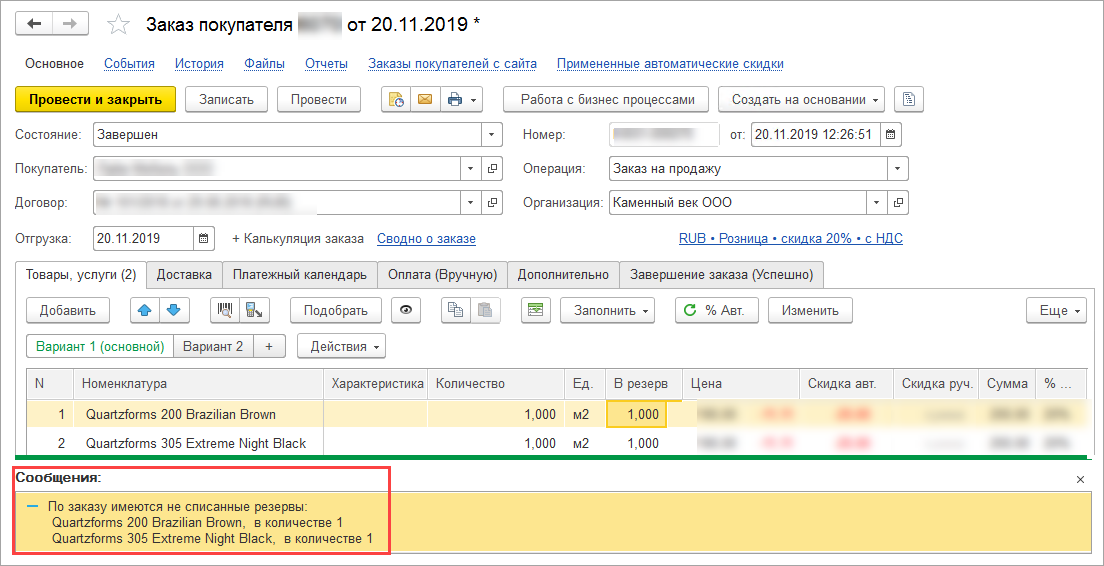Click the copy rows icon
This screenshot has height=566, width=1104.
click(x=456, y=310)
